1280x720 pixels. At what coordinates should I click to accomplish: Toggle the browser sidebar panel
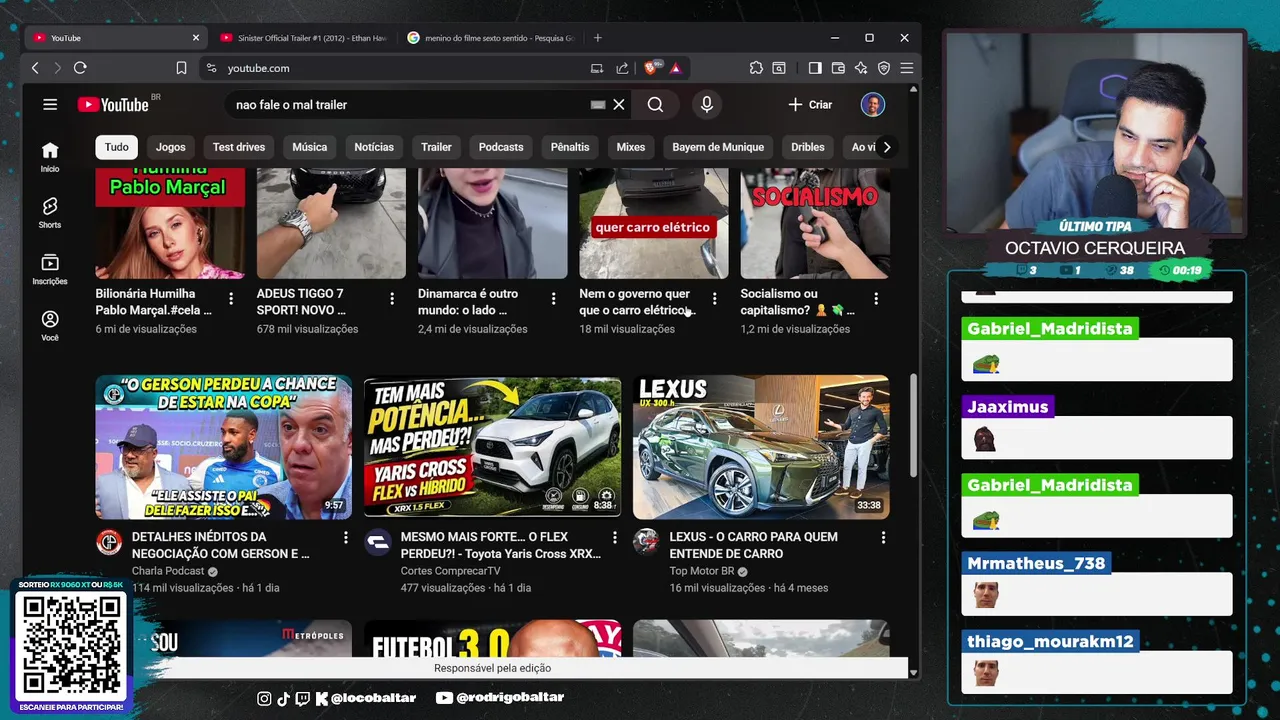pyautogui.click(x=815, y=68)
